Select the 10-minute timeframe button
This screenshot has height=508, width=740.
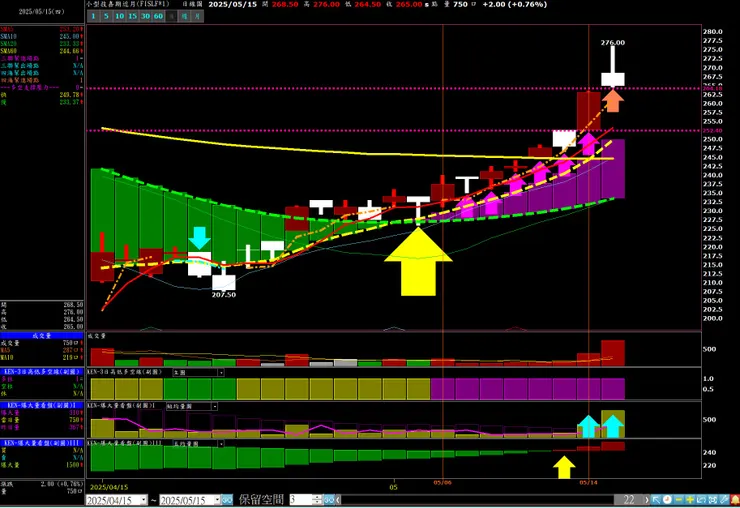click(x=119, y=16)
